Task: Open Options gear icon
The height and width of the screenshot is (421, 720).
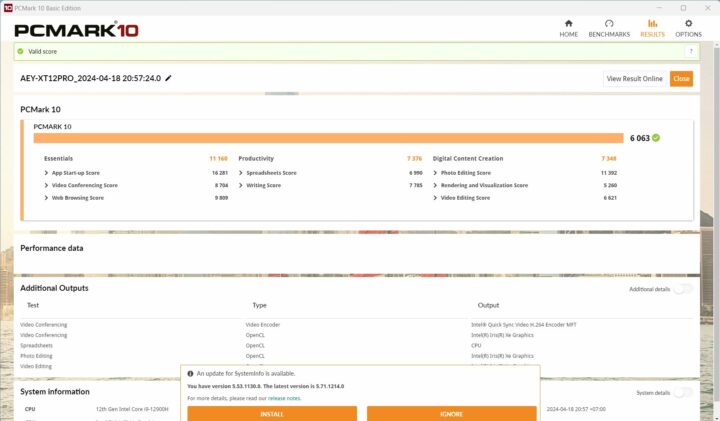Action: point(688,23)
